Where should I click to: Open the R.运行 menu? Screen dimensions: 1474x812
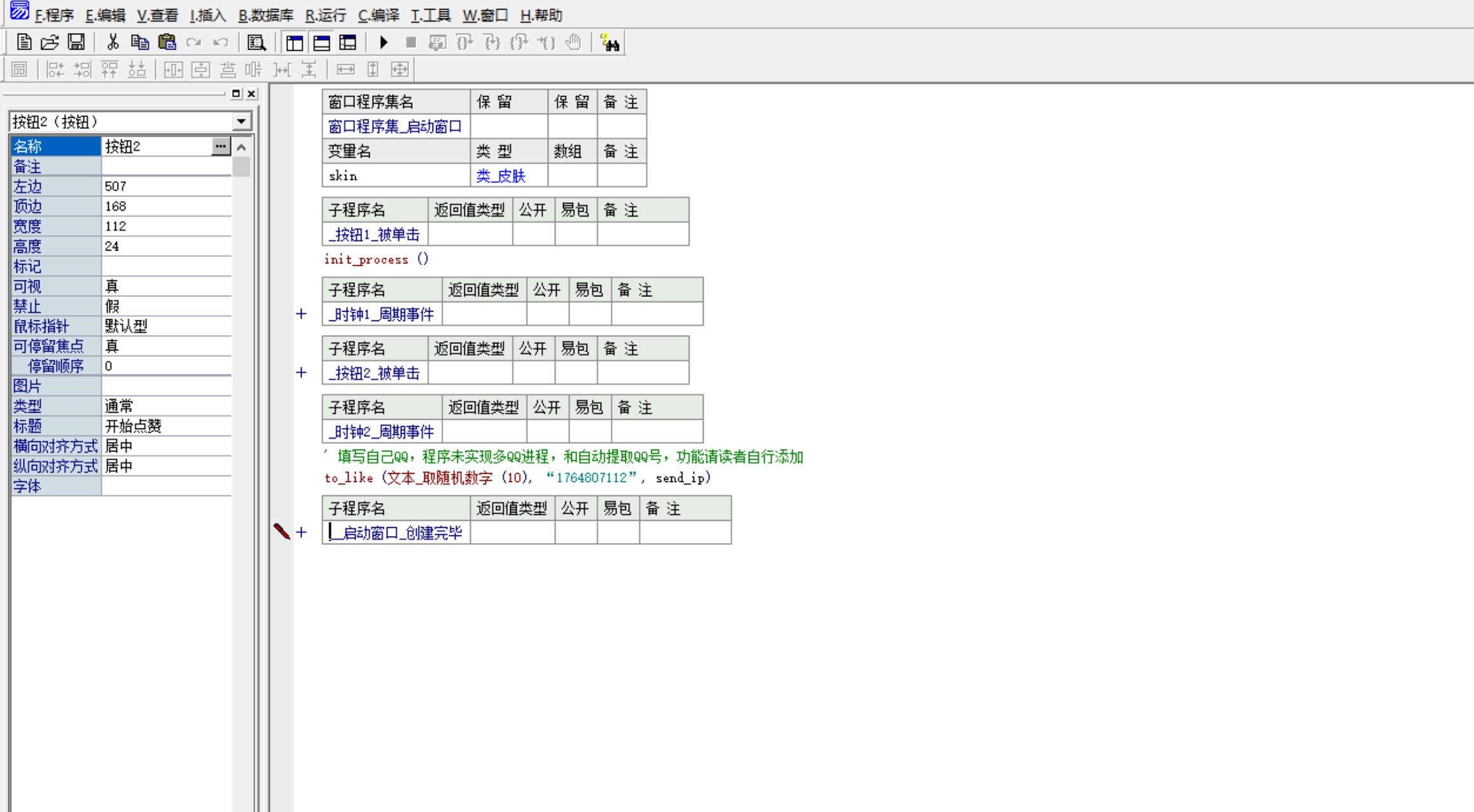click(x=326, y=15)
